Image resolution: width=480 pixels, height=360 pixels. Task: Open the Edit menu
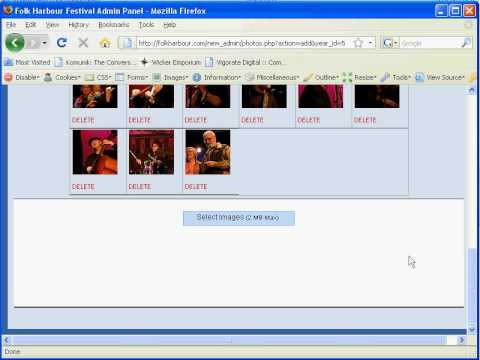(x=31, y=25)
